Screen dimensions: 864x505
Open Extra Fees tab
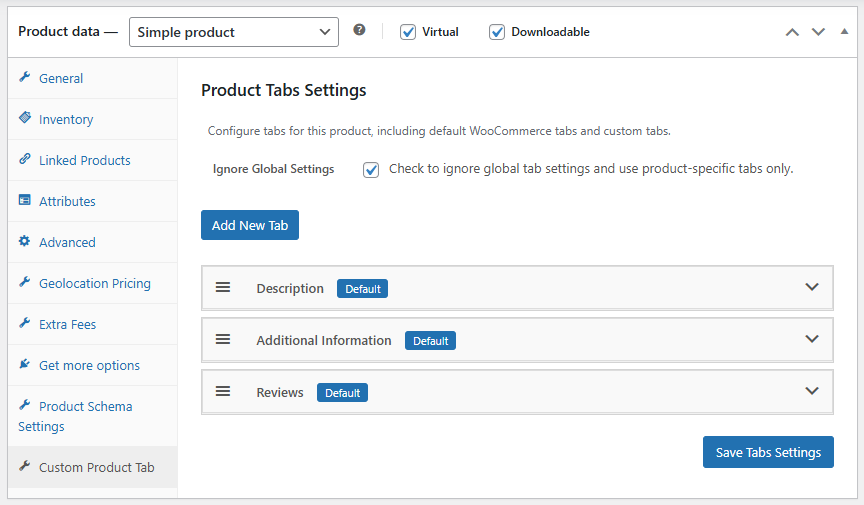(93, 324)
